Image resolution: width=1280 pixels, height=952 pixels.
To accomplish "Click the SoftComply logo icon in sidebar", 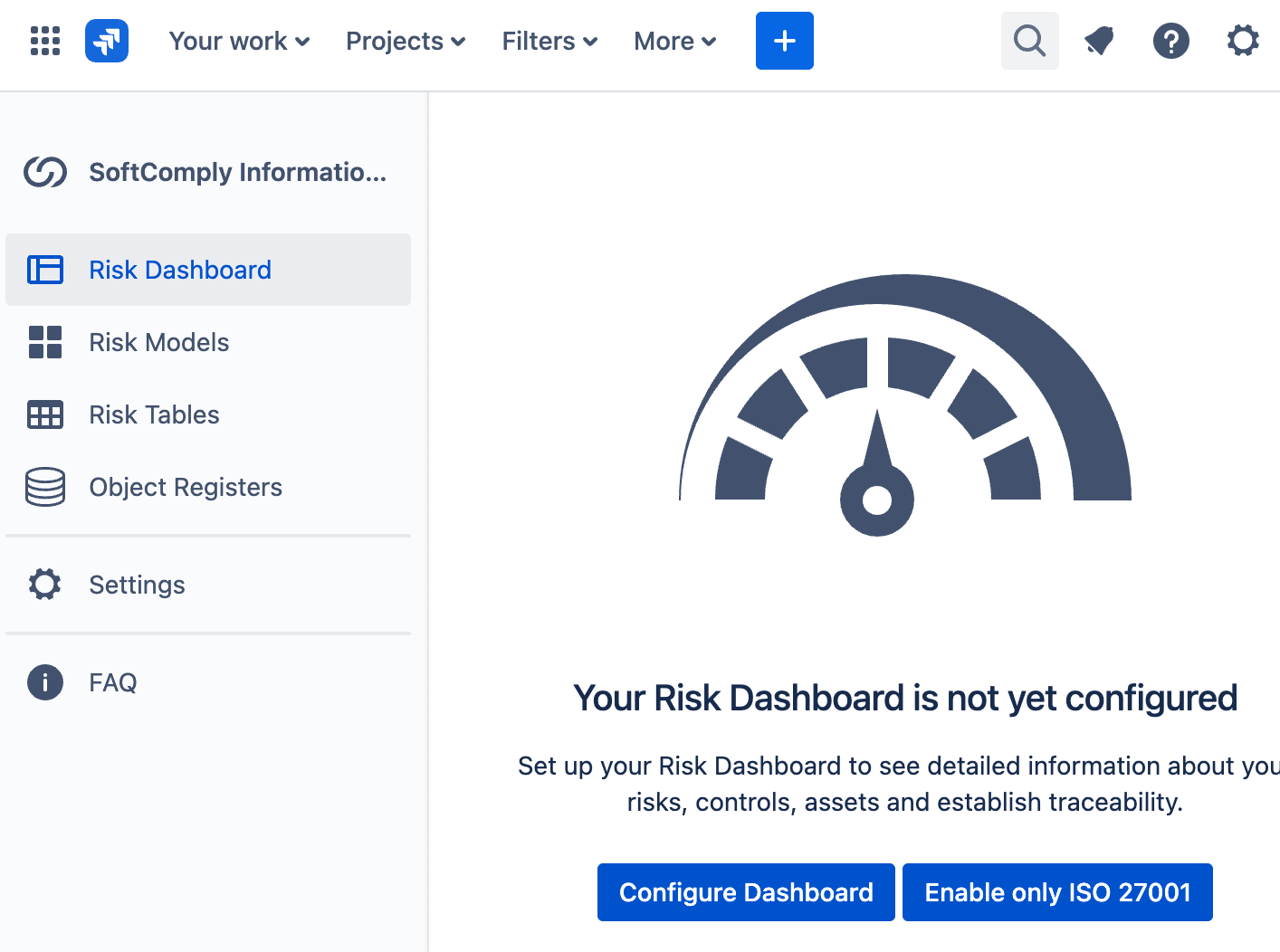I will pyautogui.click(x=45, y=172).
